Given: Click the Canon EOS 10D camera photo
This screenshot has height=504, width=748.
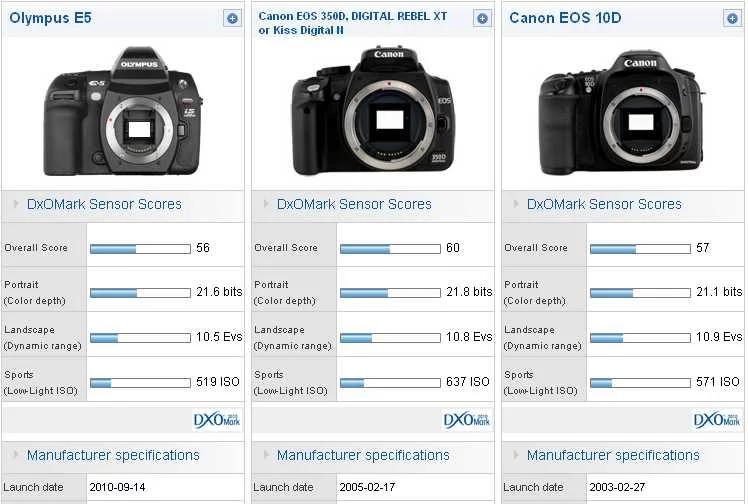Looking at the screenshot, I should 622,113.
